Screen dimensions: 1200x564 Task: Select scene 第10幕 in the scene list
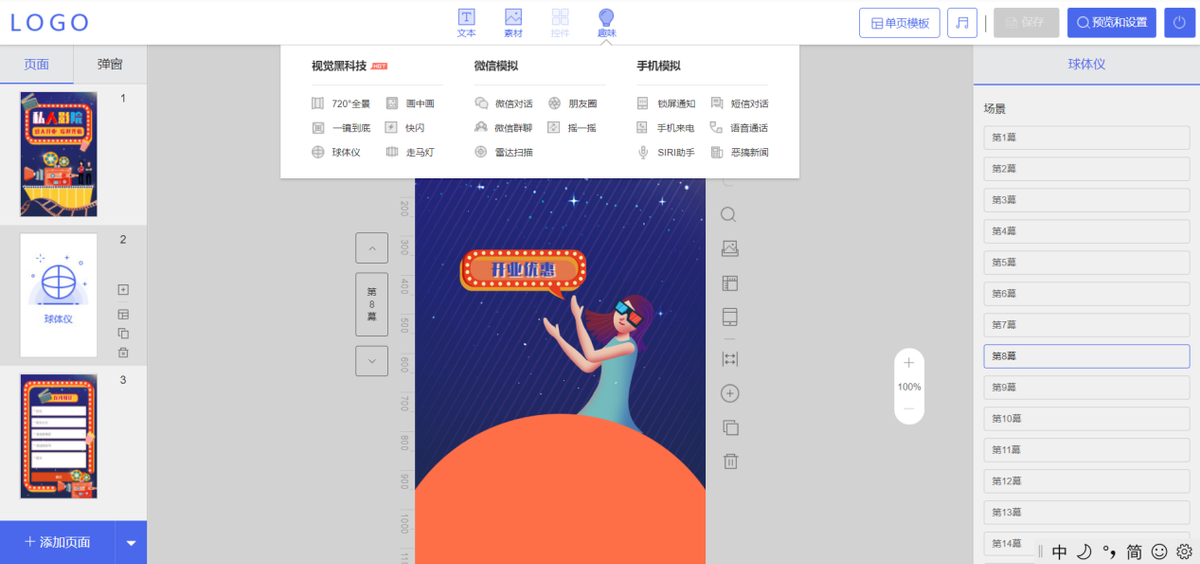(1087, 418)
